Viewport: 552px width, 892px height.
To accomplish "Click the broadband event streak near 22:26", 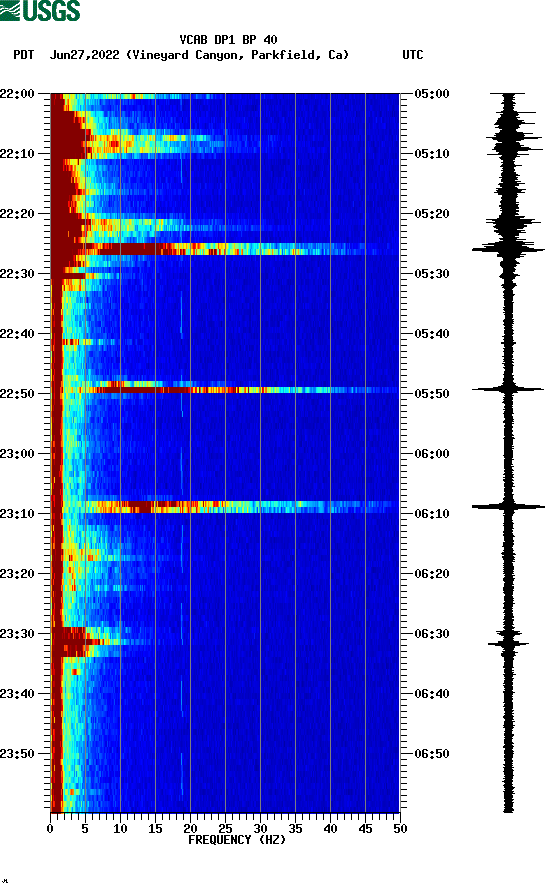I will point(230,249).
